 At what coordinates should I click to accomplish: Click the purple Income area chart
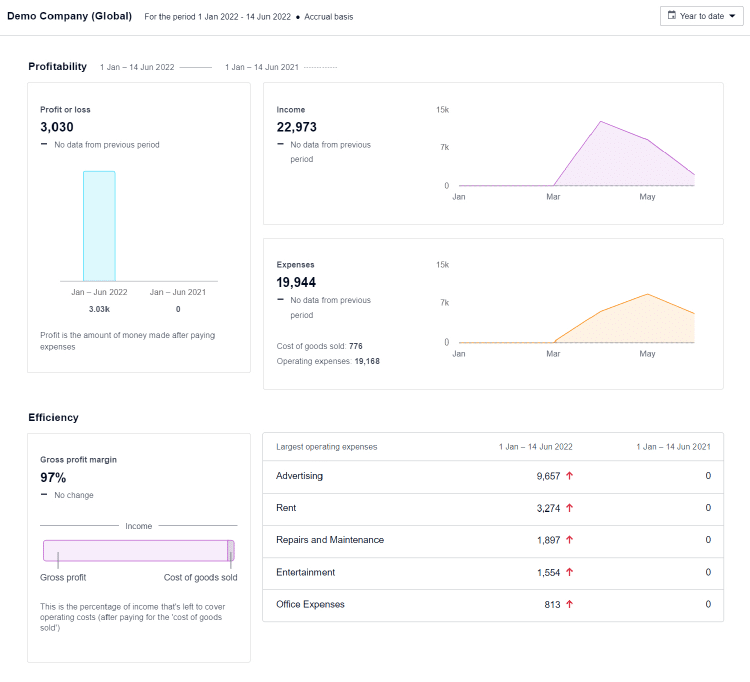coord(620,160)
